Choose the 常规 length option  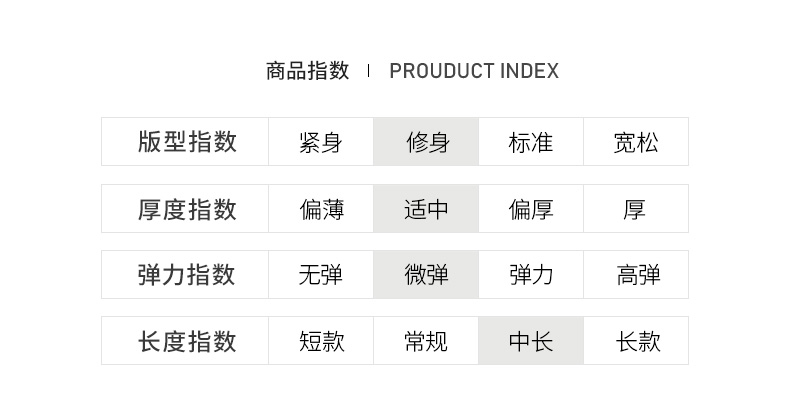point(426,341)
